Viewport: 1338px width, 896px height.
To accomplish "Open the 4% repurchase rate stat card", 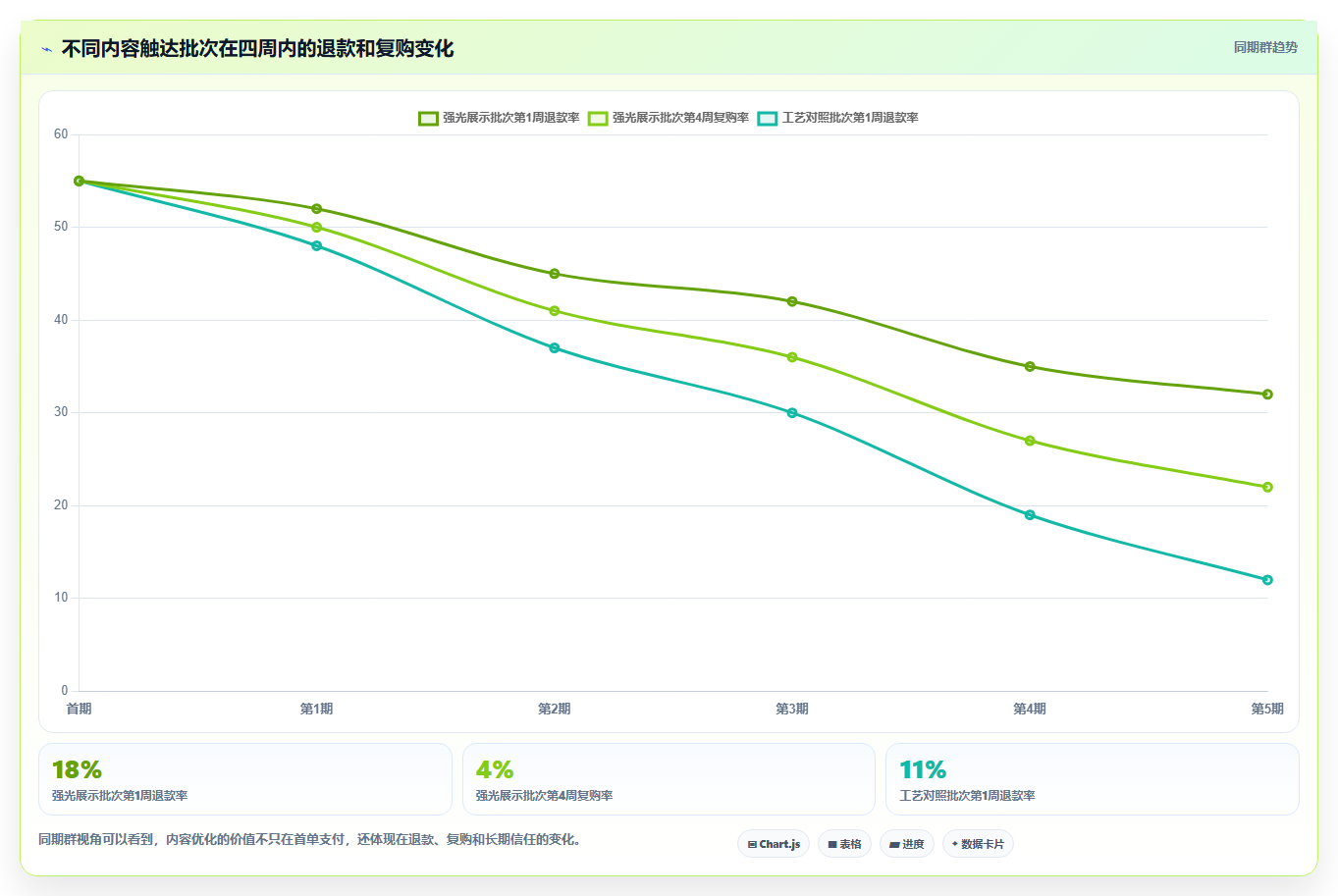I will (x=669, y=779).
